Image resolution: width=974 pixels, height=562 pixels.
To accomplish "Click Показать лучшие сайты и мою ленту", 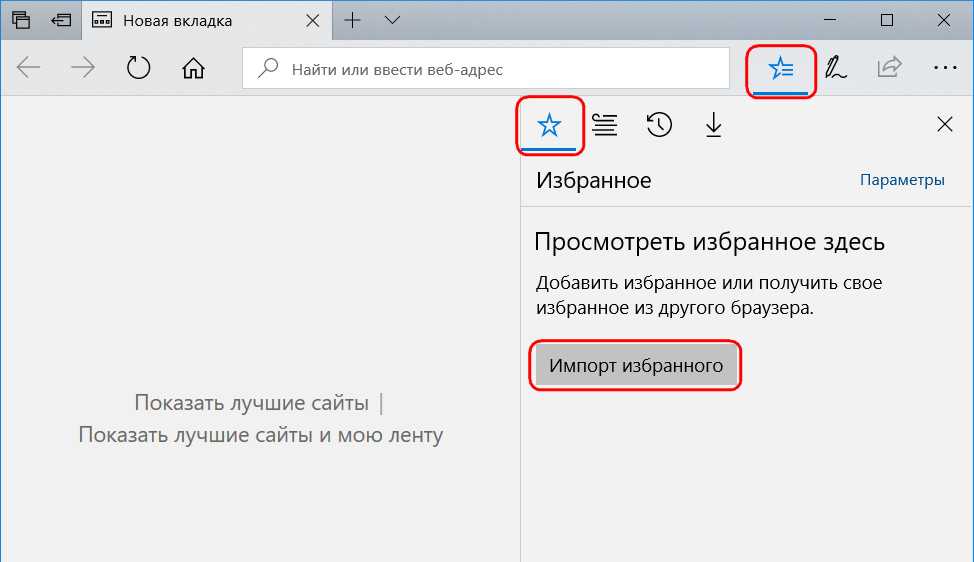I will (x=260, y=435).
